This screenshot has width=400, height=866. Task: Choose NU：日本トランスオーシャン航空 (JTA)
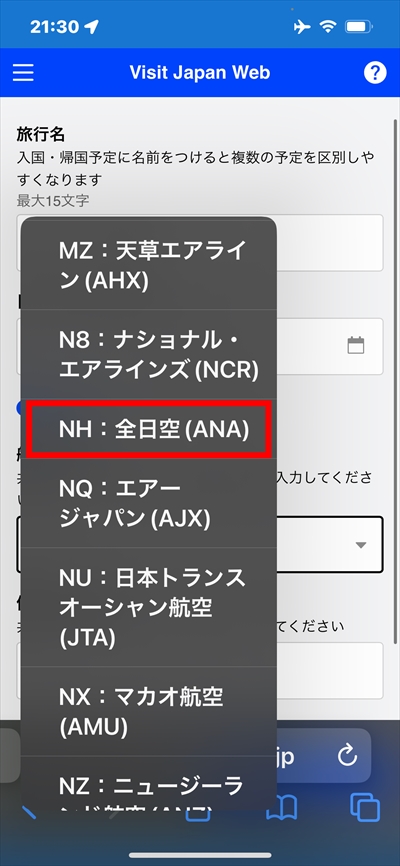coord(149,607)
